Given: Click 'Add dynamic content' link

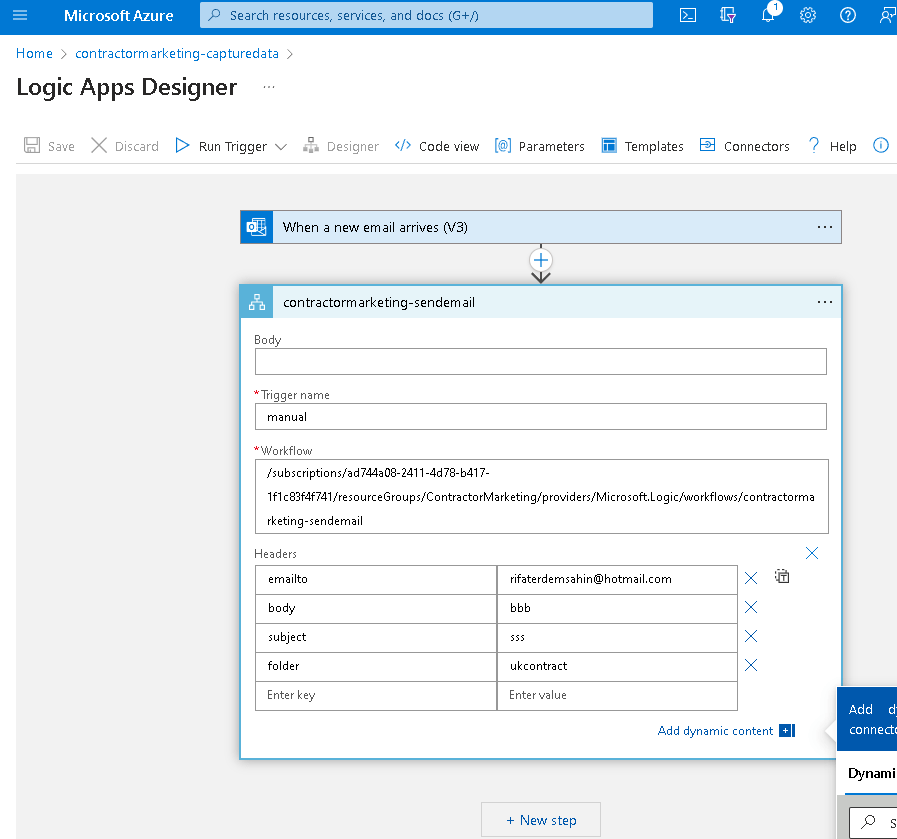Looking at the screenshot, I should click(x=715, y=730).
